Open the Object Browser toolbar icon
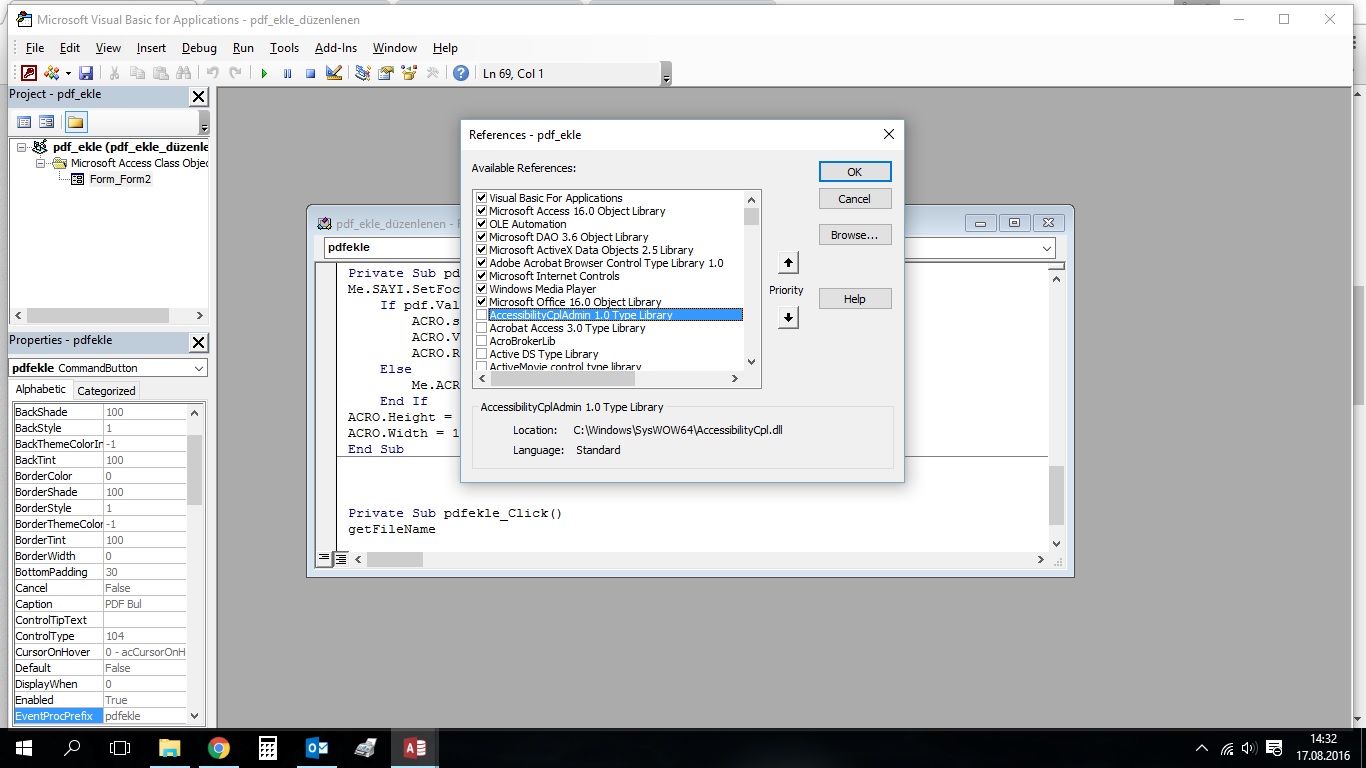This screenshot has height=768, width=1366. [409, 73]
